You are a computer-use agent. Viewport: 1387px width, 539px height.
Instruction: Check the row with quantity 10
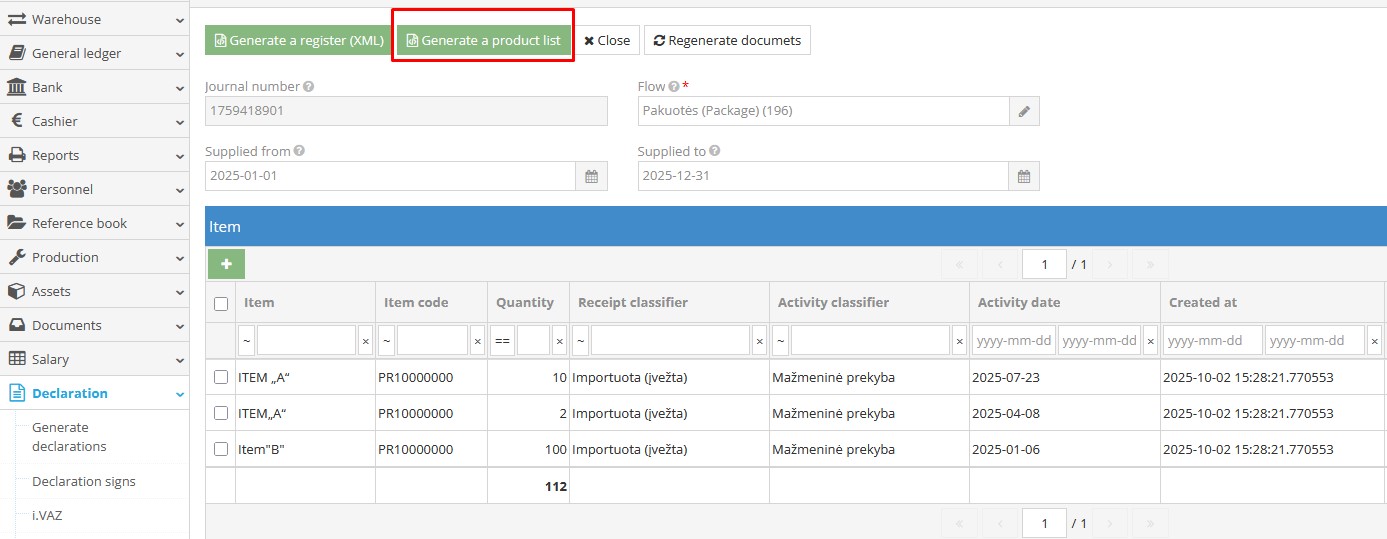coord(221,377)
